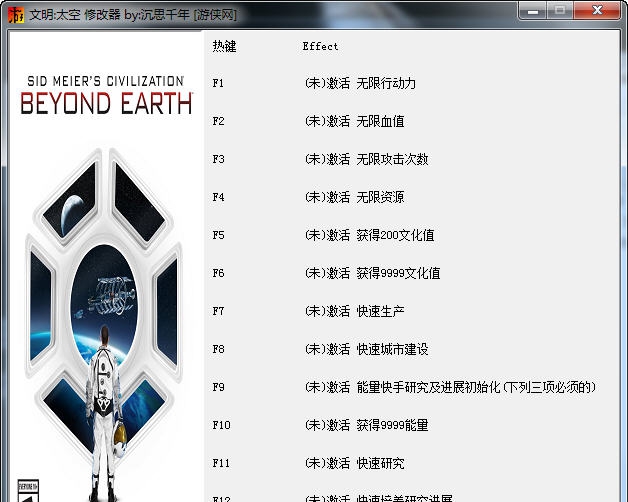
Task: Close the trainer window
Action: coord(597,10)
